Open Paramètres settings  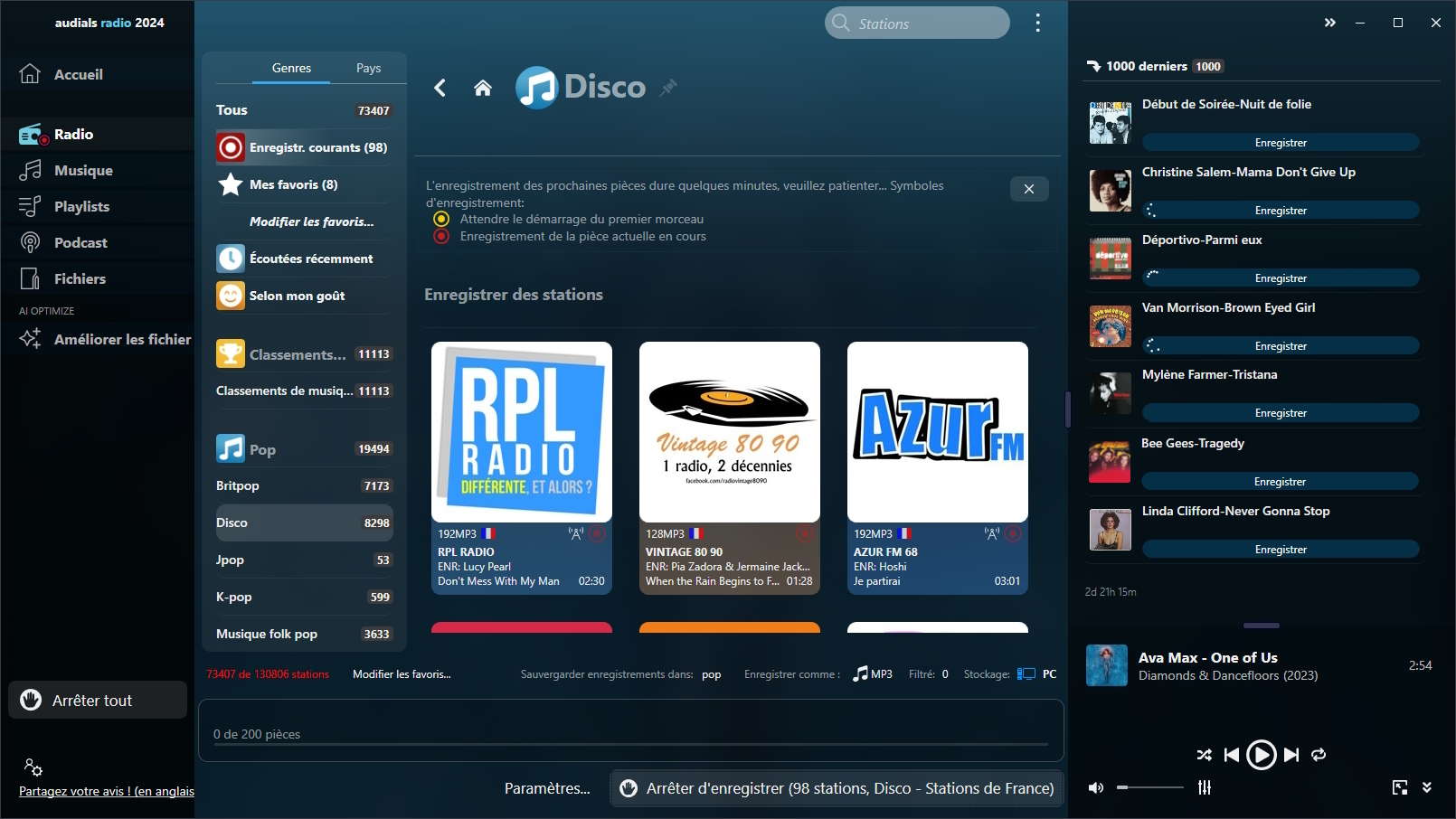coord(547,788)
